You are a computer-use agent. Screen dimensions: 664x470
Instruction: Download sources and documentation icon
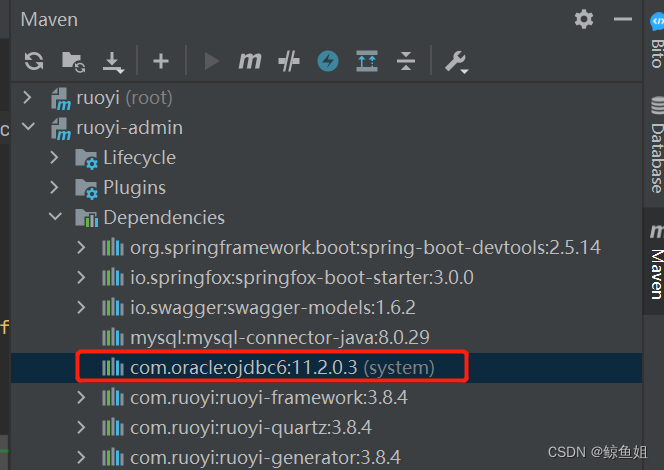[113, 63]
